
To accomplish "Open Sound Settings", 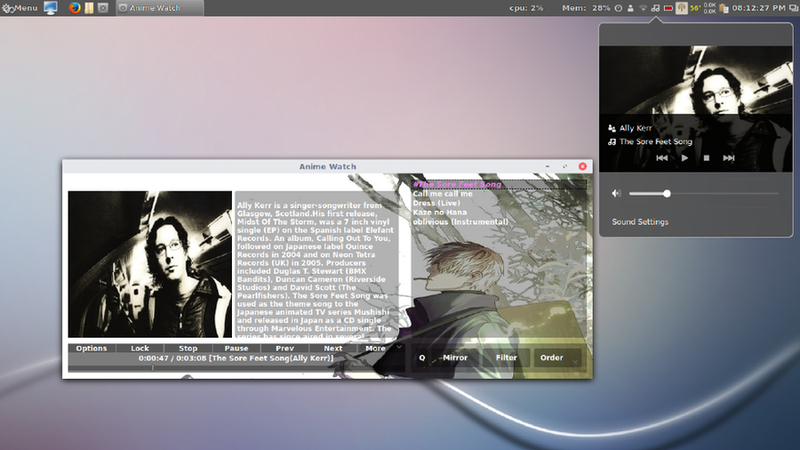I will coord(640,222).
